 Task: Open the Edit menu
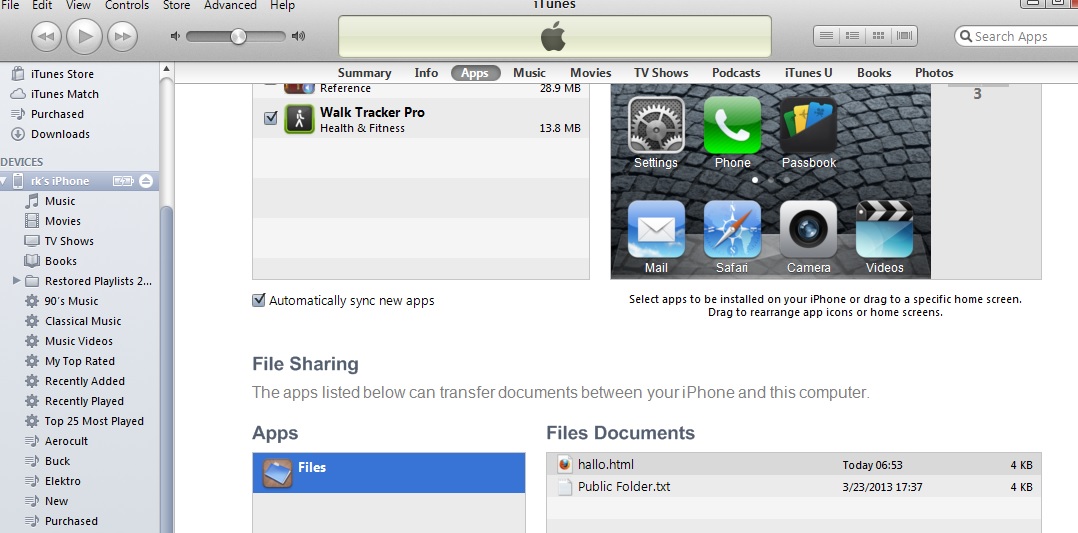pos(42,6)
